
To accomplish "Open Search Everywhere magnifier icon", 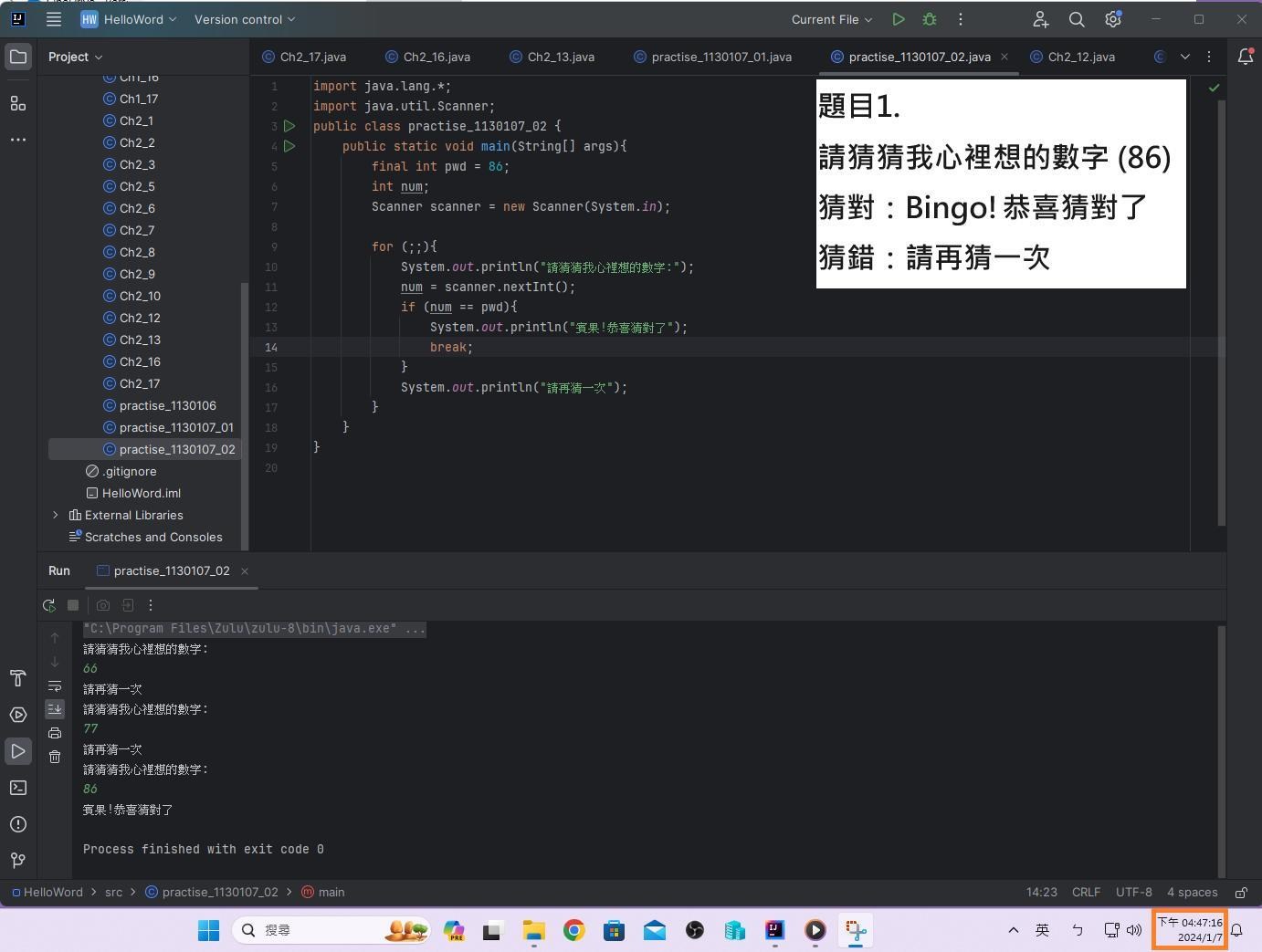I will [1077, 19].
